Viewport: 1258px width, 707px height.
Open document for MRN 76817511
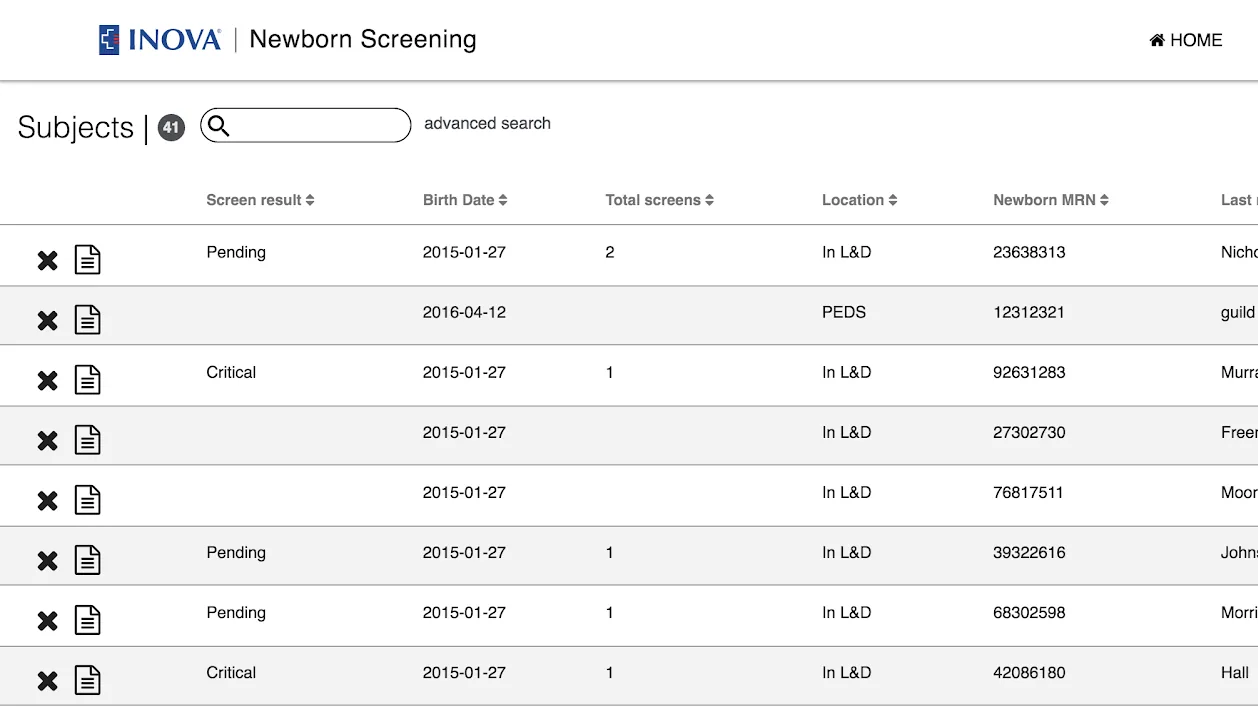click(x=88, y=500)
